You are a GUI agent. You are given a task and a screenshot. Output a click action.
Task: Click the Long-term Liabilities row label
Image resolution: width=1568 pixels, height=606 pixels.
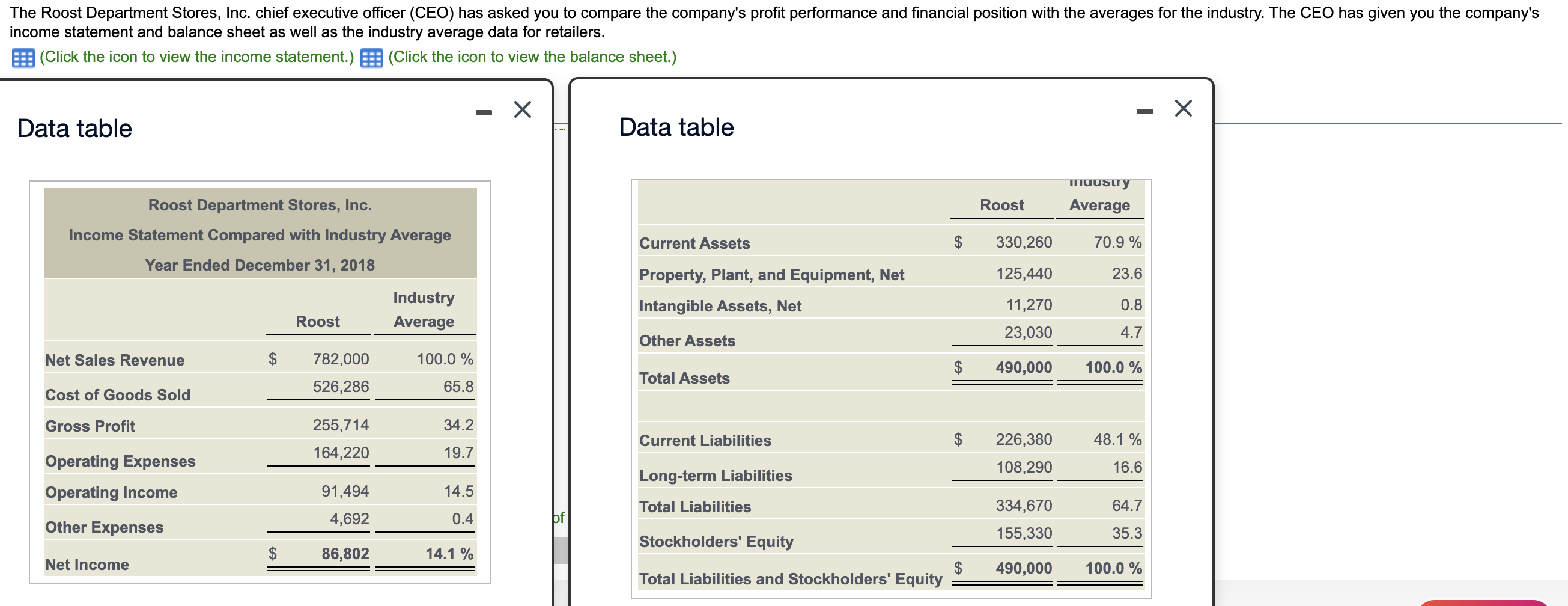tap(716, 476)
